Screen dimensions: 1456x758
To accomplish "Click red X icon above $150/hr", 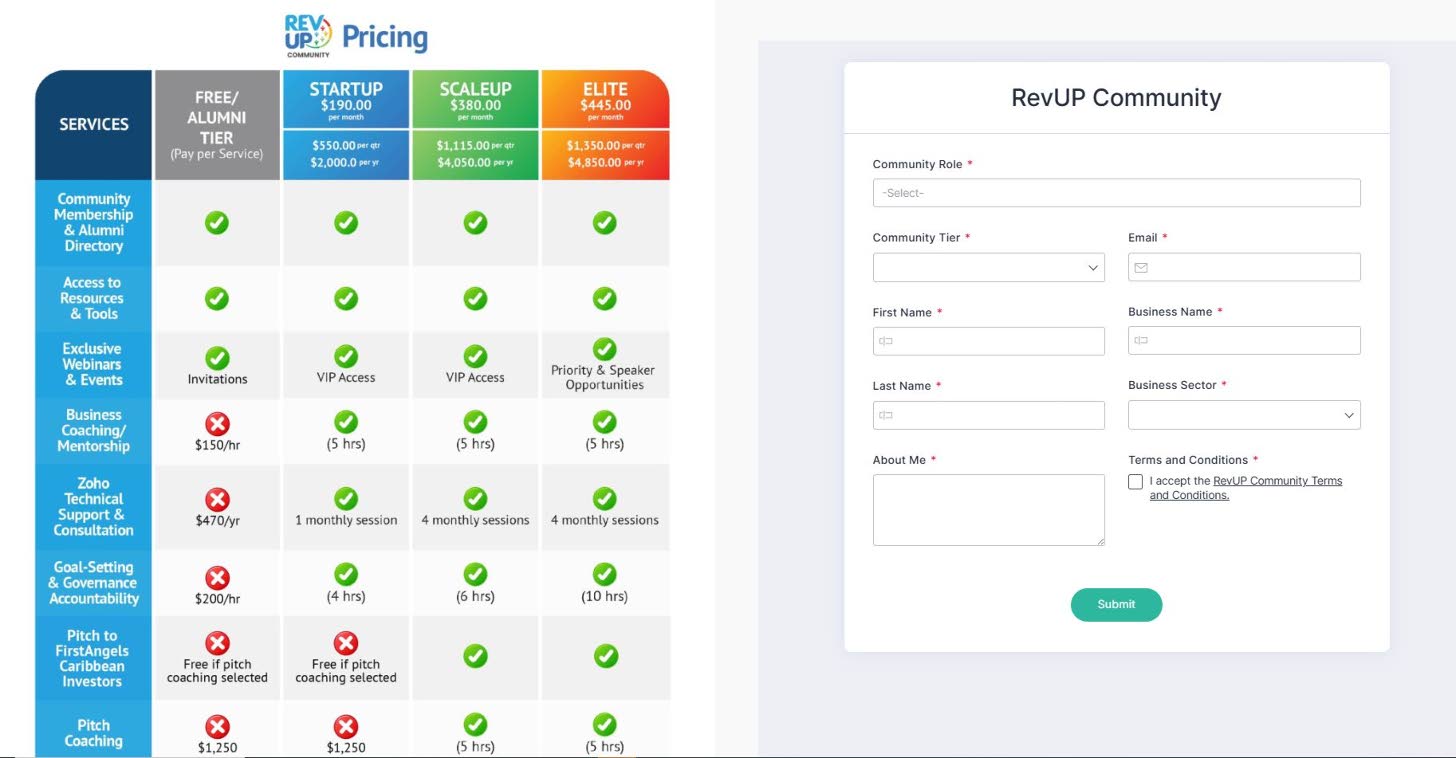I will (x=217, y=423).
